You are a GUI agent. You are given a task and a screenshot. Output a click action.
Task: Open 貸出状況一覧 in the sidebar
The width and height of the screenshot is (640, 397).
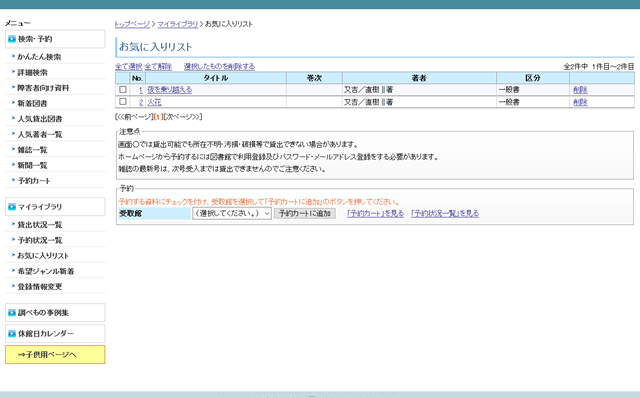click(40, 225)
